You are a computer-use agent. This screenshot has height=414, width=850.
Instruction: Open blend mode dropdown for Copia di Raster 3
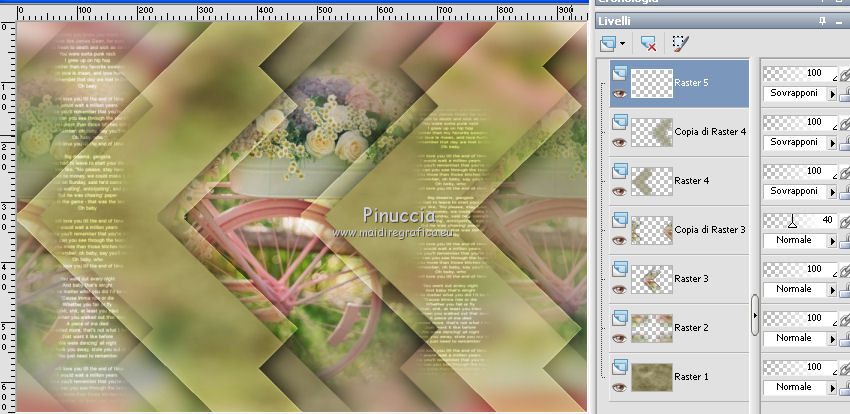832,241
